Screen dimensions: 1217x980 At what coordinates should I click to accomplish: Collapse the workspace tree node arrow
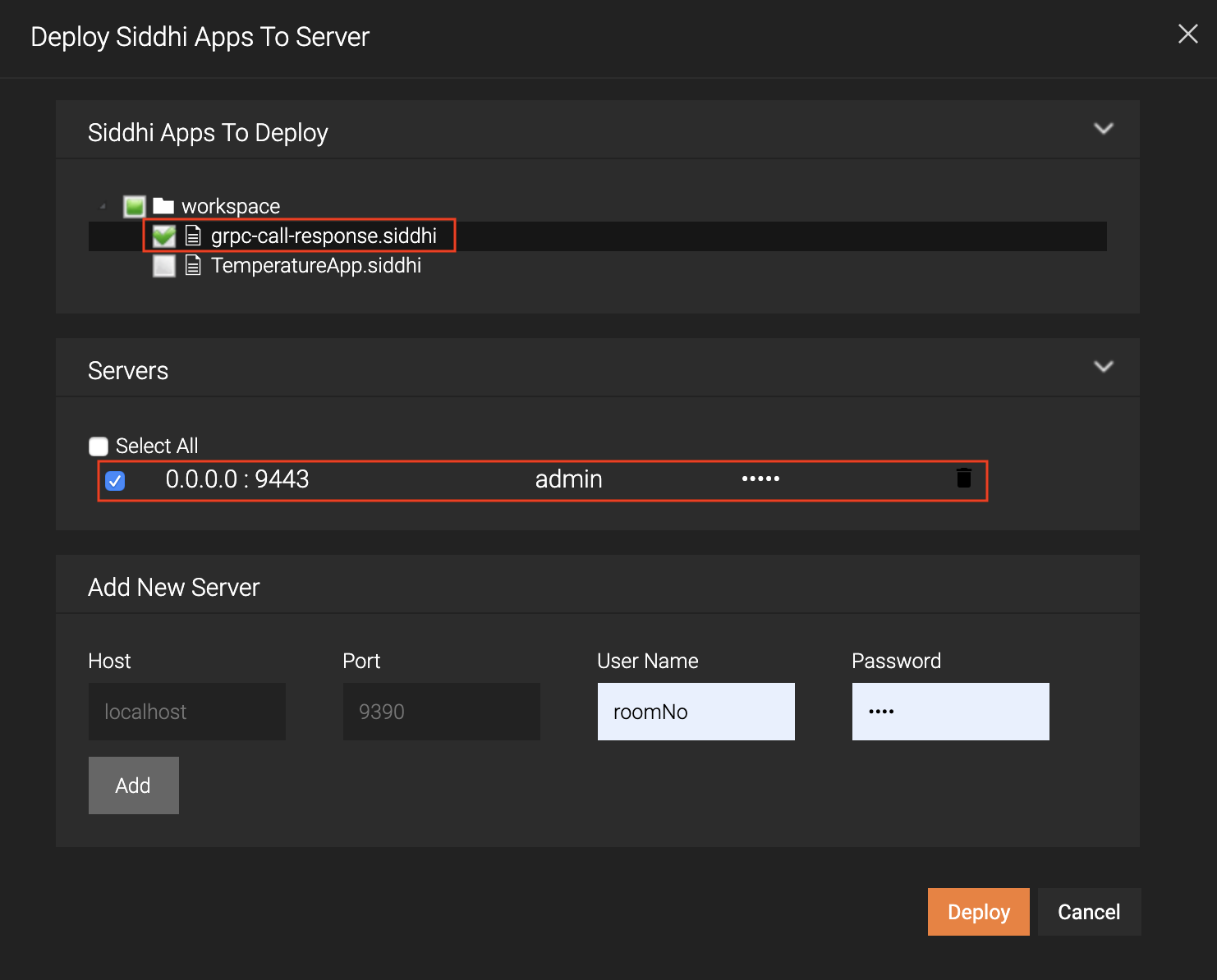[103, 206]
